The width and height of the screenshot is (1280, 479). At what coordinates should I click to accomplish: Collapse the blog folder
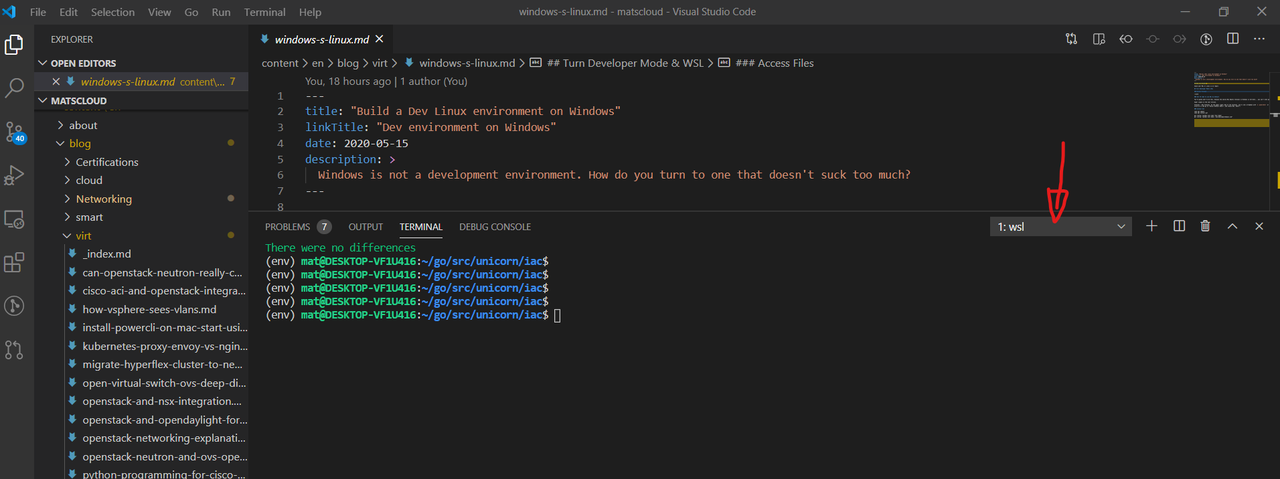140,143
